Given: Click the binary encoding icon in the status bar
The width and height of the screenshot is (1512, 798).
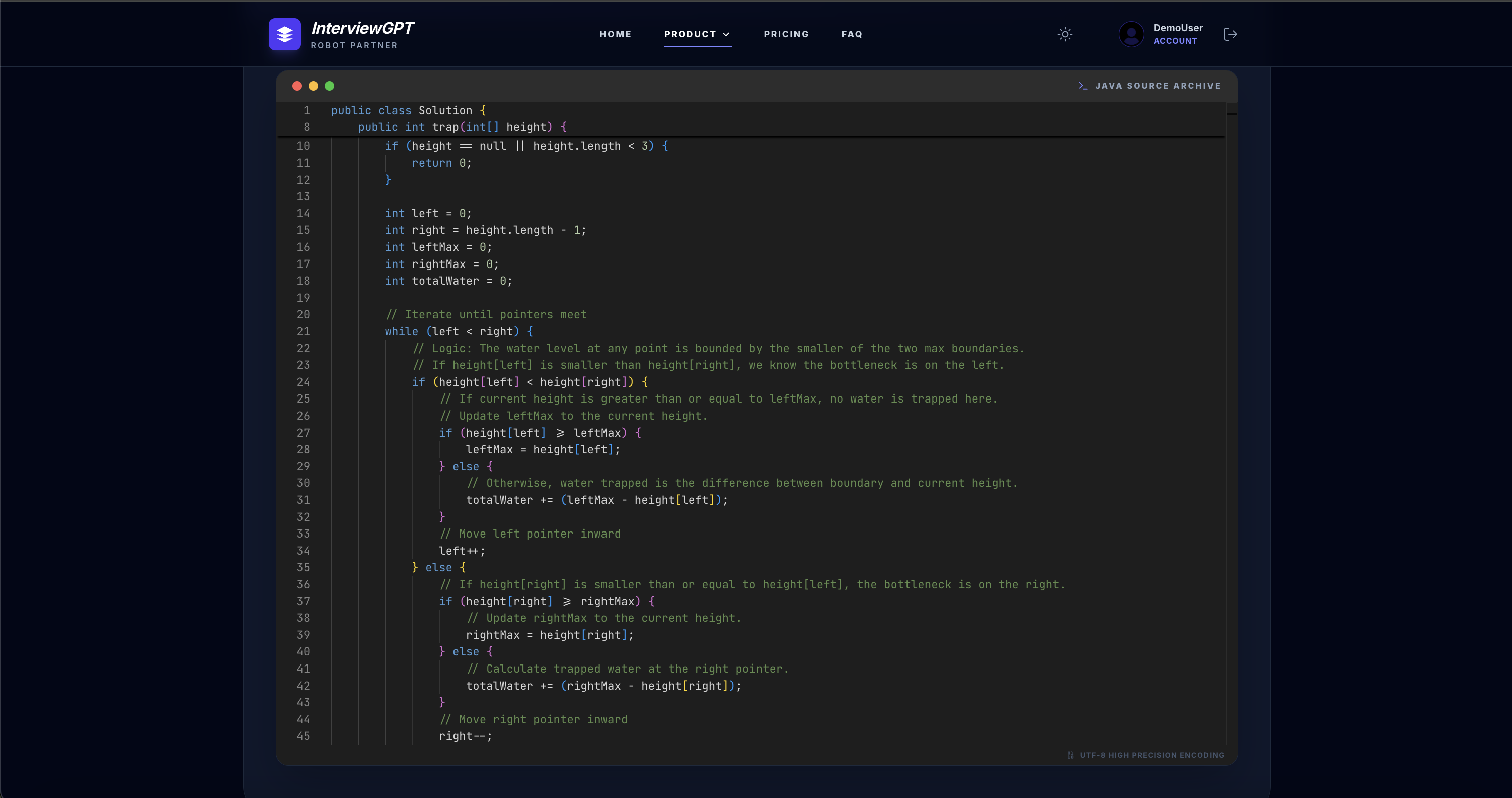Looking at the screenshot, I should click(1070, 755).
